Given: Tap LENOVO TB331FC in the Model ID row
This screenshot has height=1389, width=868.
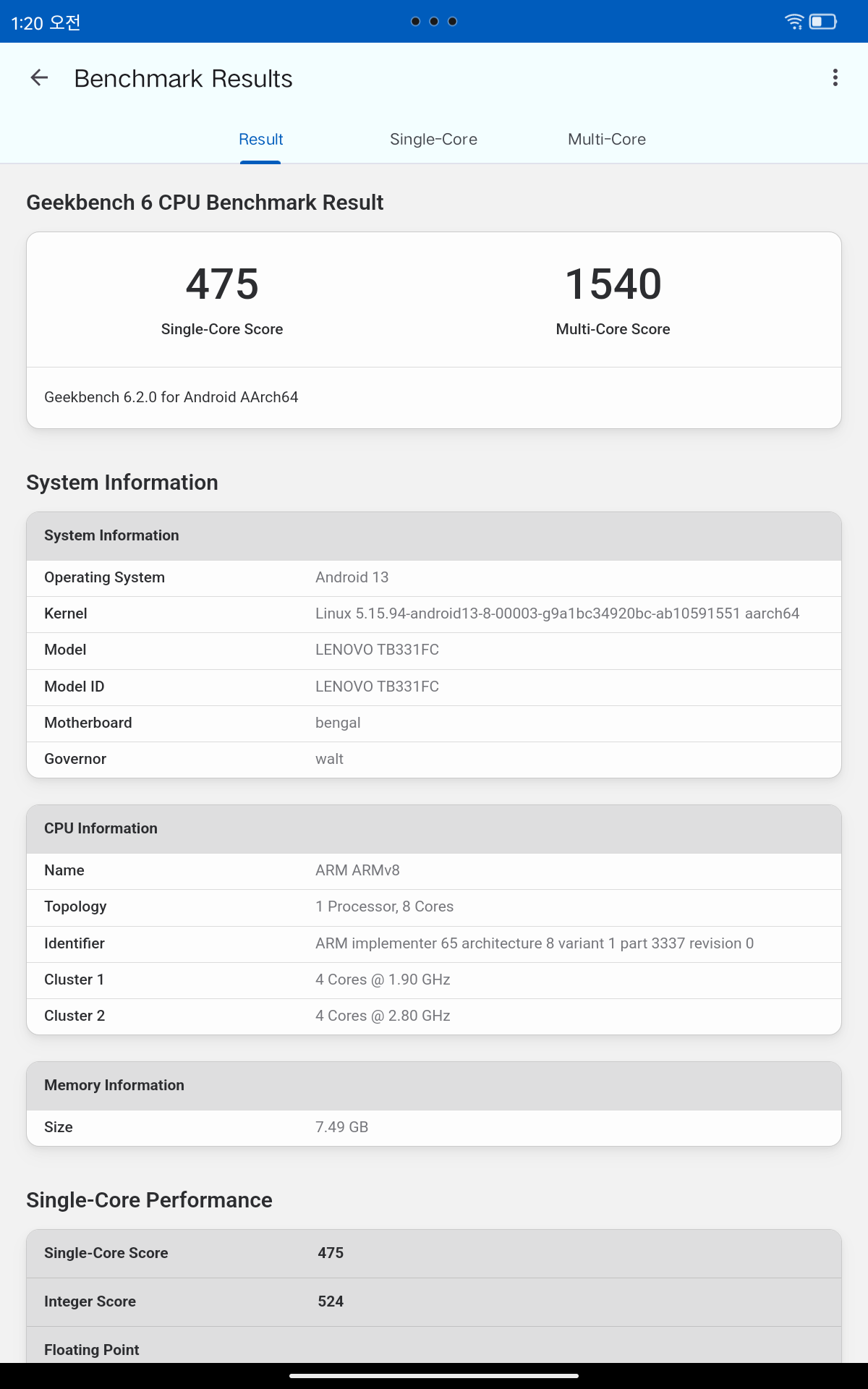Looking at the screenshot, I should click(x=378, y=687).
